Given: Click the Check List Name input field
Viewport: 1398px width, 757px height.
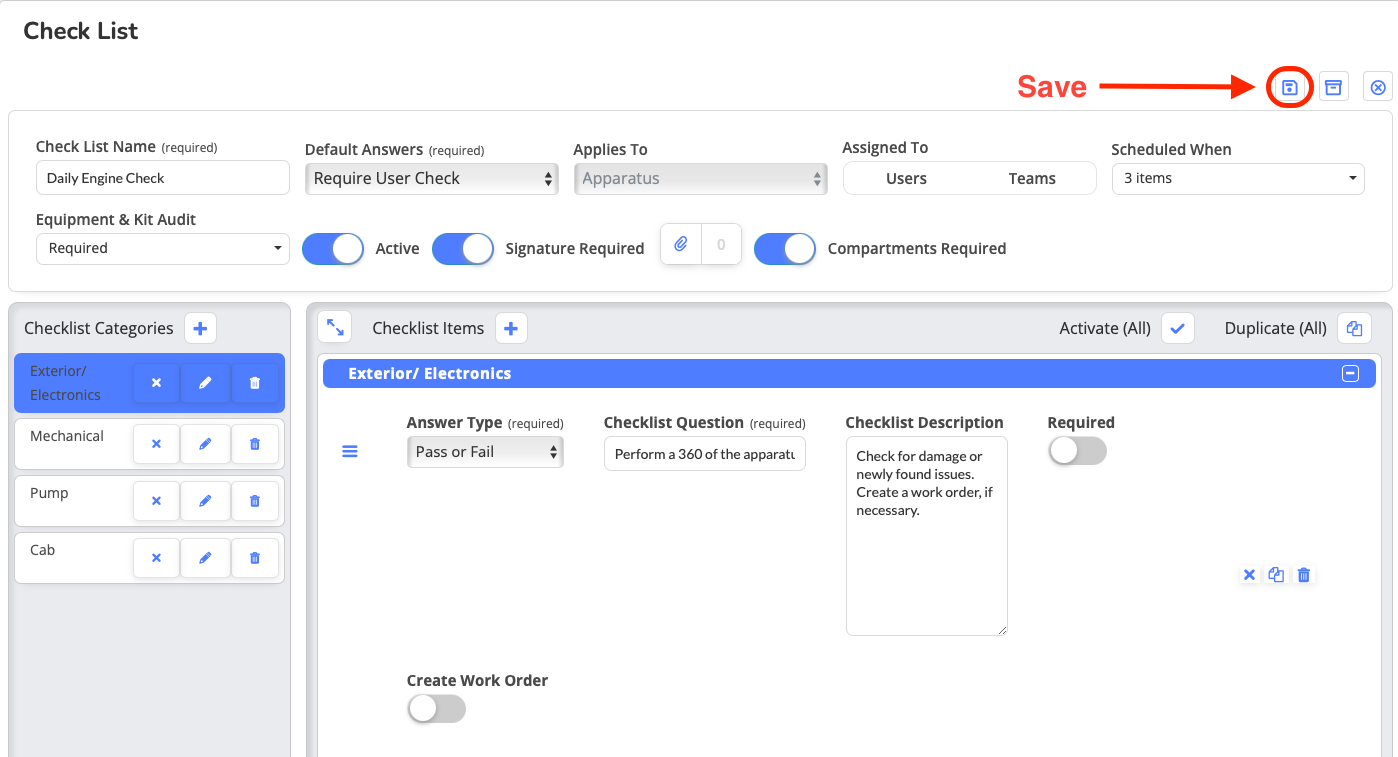Looking at the screenshot, I should click(x=162, y=179).
